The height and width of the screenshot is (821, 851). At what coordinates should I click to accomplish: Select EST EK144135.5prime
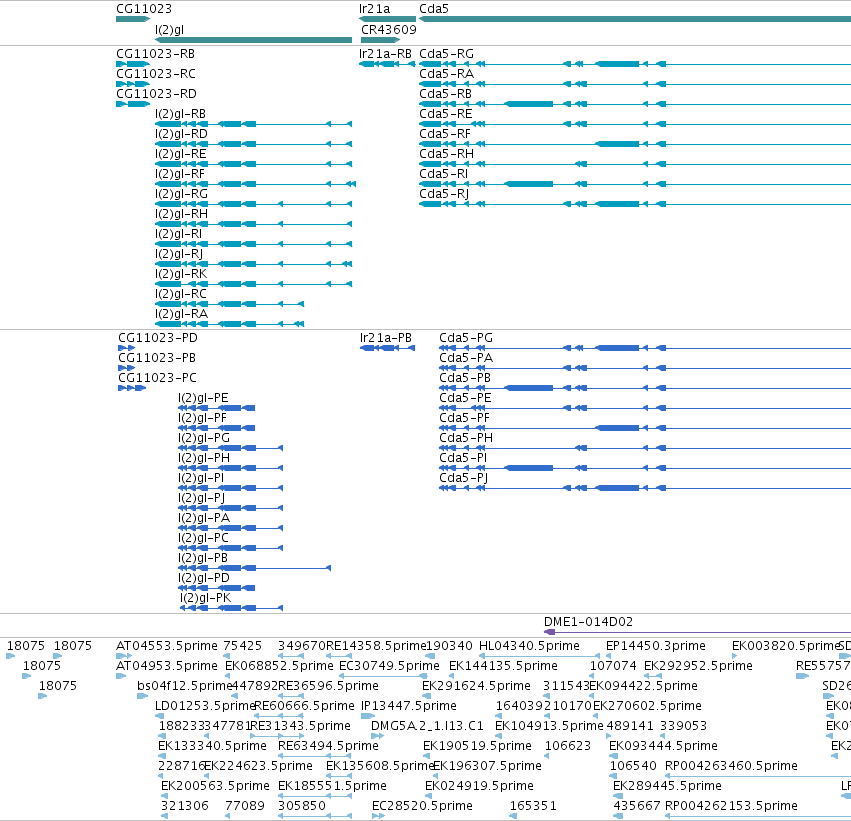pos(503,666)
